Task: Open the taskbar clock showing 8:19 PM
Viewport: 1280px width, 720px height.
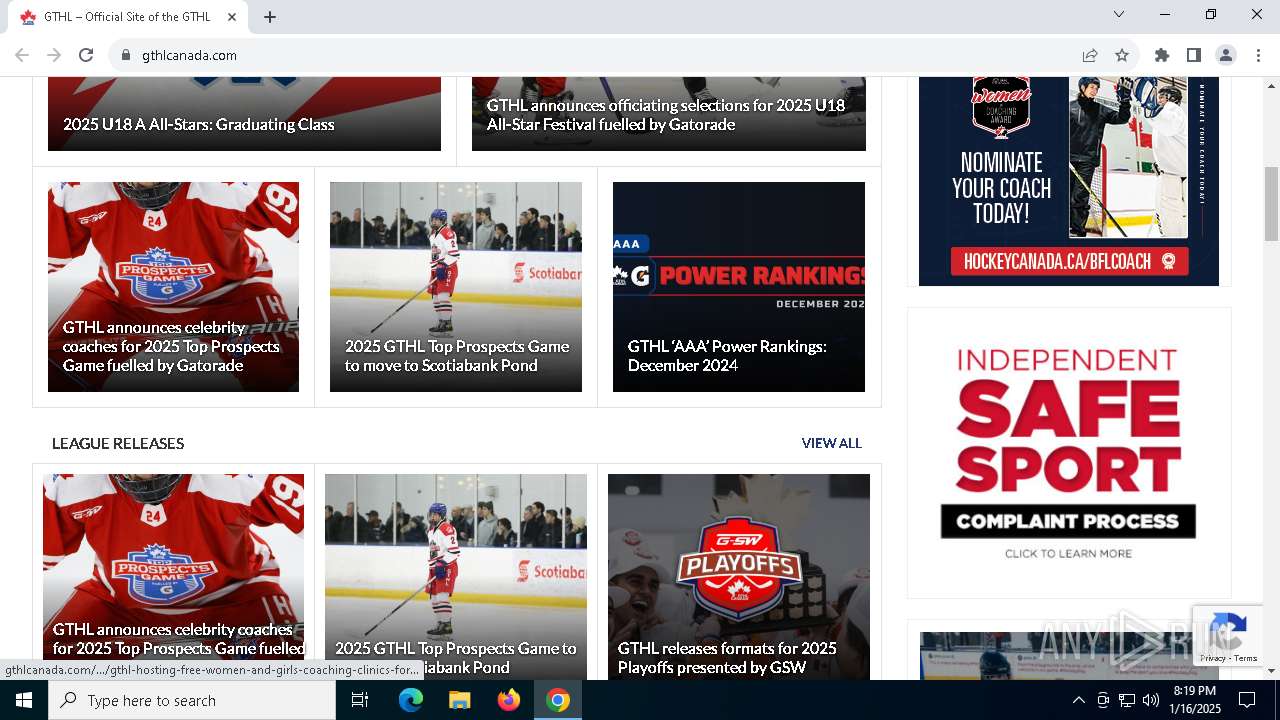Action: click(x=1195, y=700)
